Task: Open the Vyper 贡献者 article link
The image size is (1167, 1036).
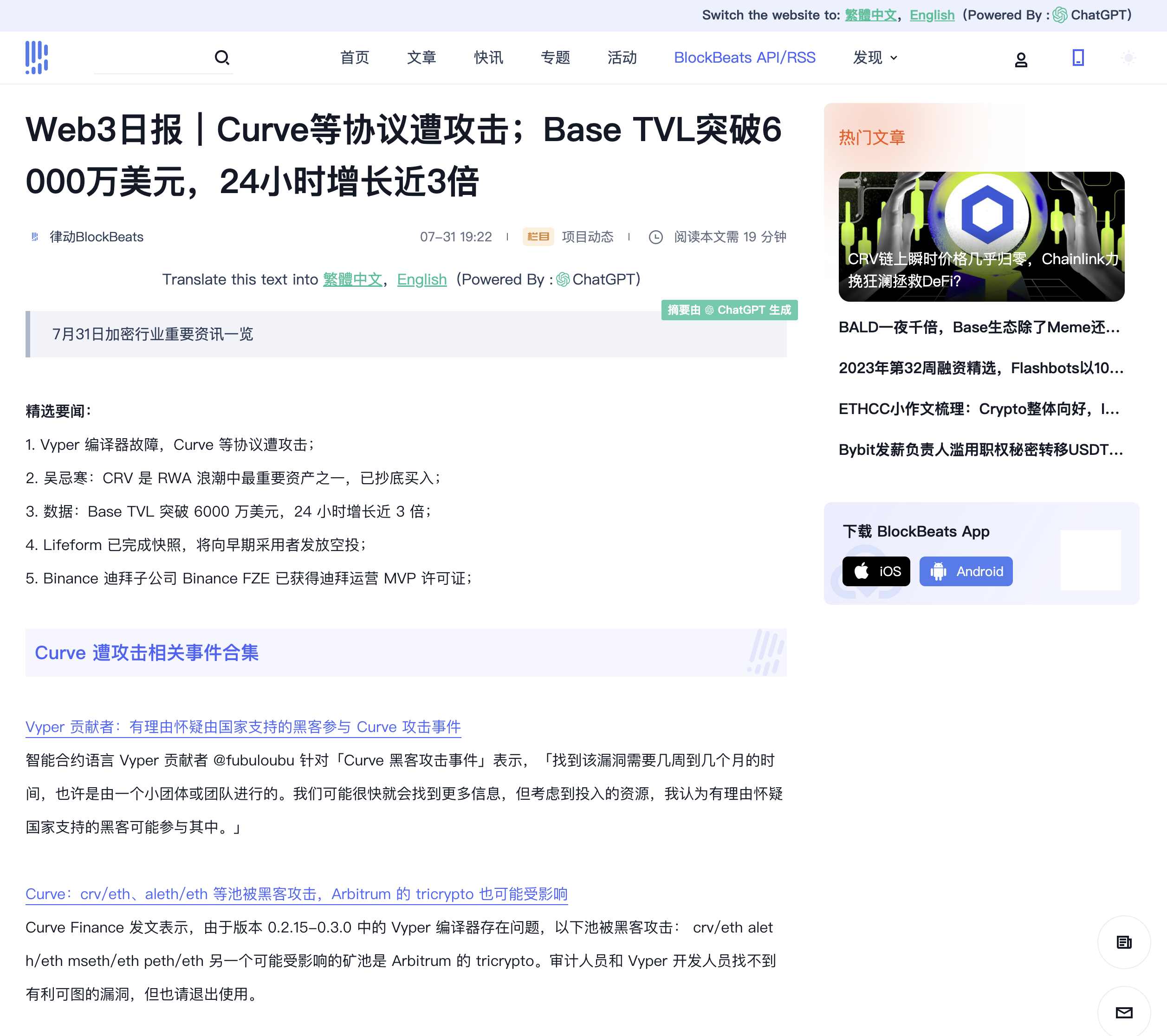Action: click(243, 726)
